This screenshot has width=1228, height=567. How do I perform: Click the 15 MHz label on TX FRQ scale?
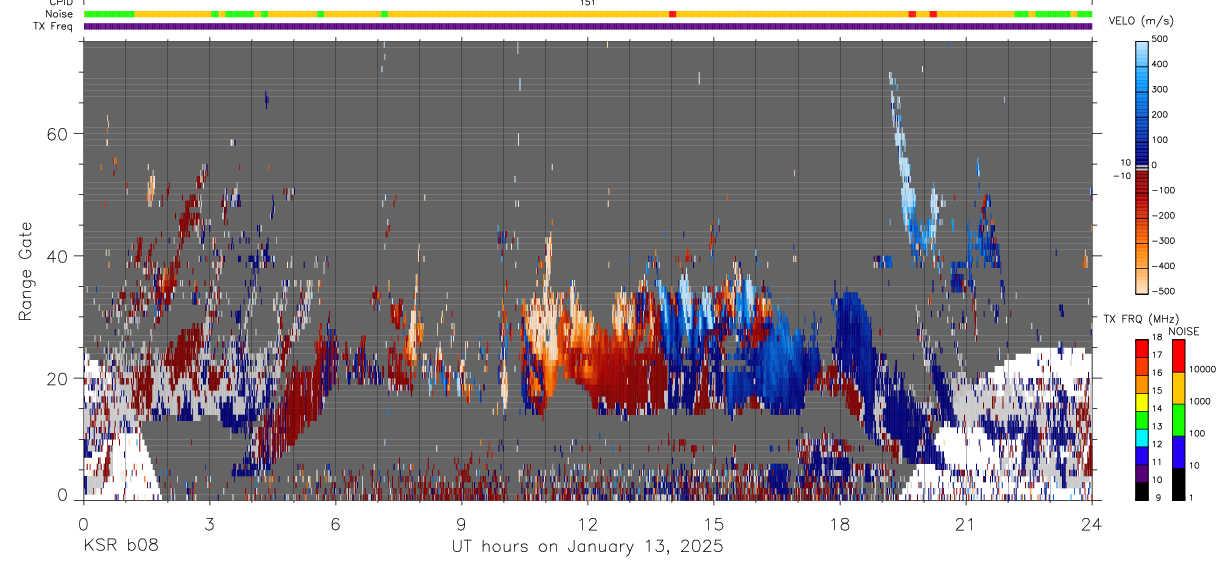(x=1158, y=392)
